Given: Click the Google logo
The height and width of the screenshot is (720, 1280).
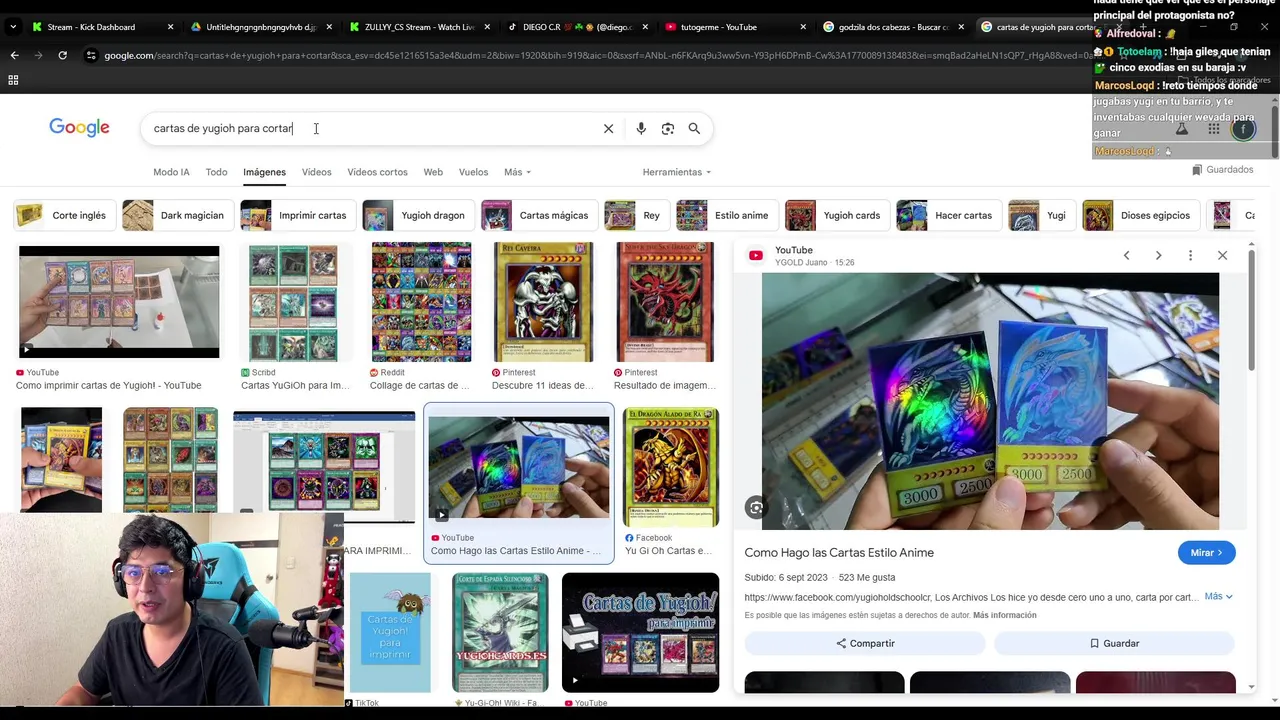Looking at the screenshot, I should pos(79,128).
